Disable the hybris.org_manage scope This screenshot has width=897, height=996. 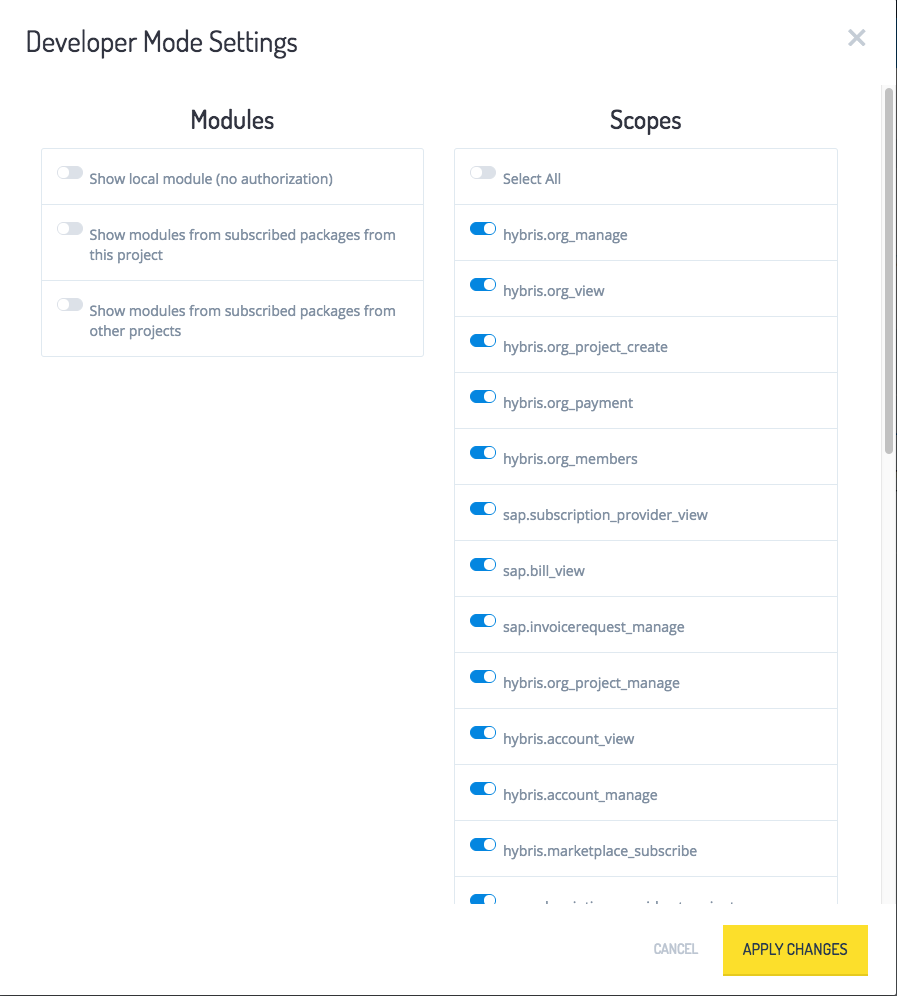tap(482, 228)
